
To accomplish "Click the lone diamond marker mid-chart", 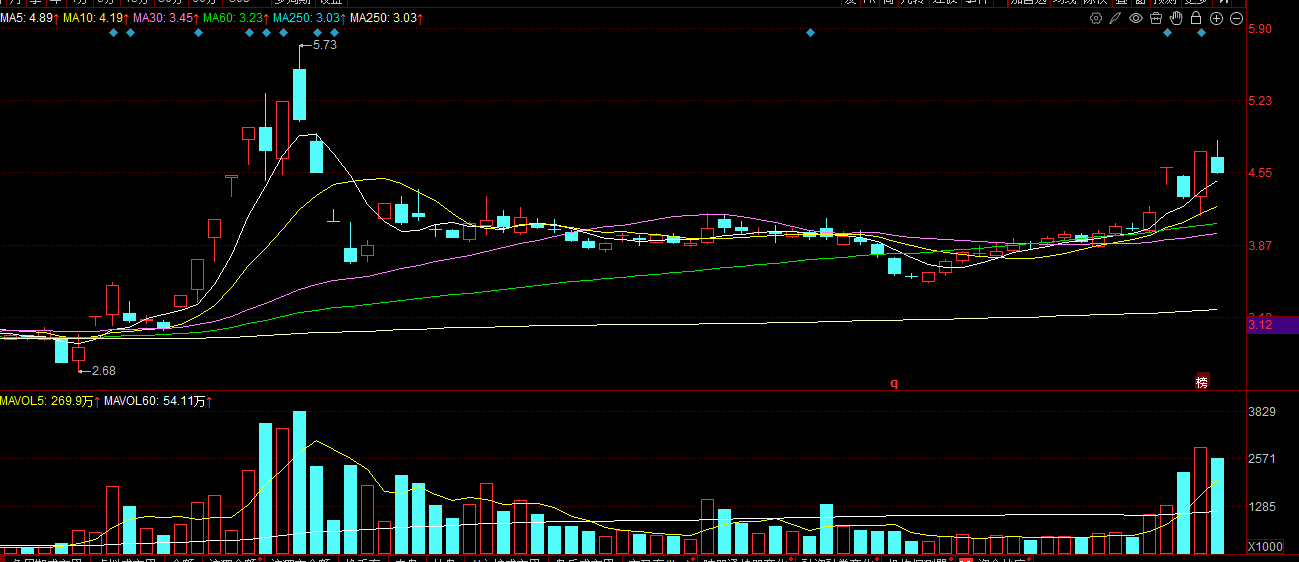I will point(810,33).
